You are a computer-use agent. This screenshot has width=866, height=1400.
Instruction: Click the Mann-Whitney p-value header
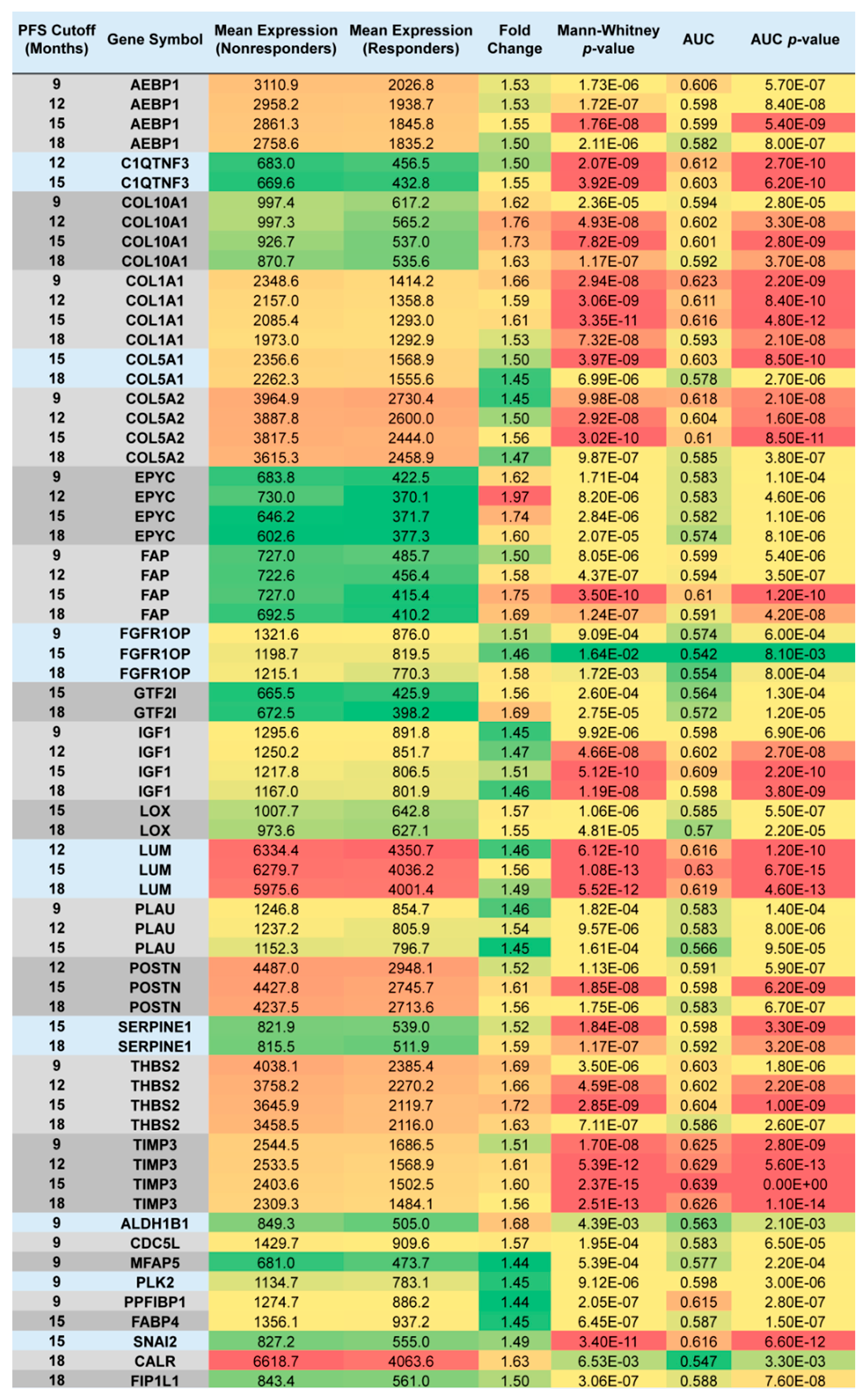click(608, 40)
